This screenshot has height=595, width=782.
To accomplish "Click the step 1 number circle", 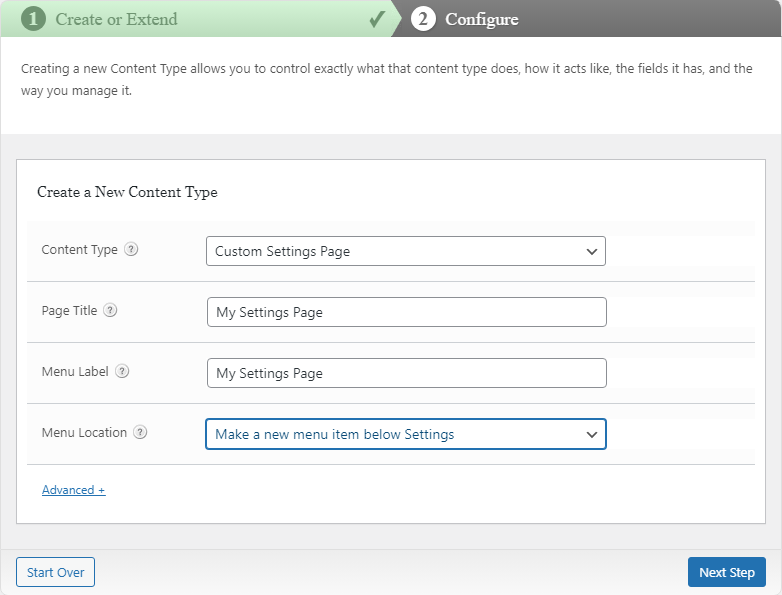I will pyautogui.click(x=33, y=19).
